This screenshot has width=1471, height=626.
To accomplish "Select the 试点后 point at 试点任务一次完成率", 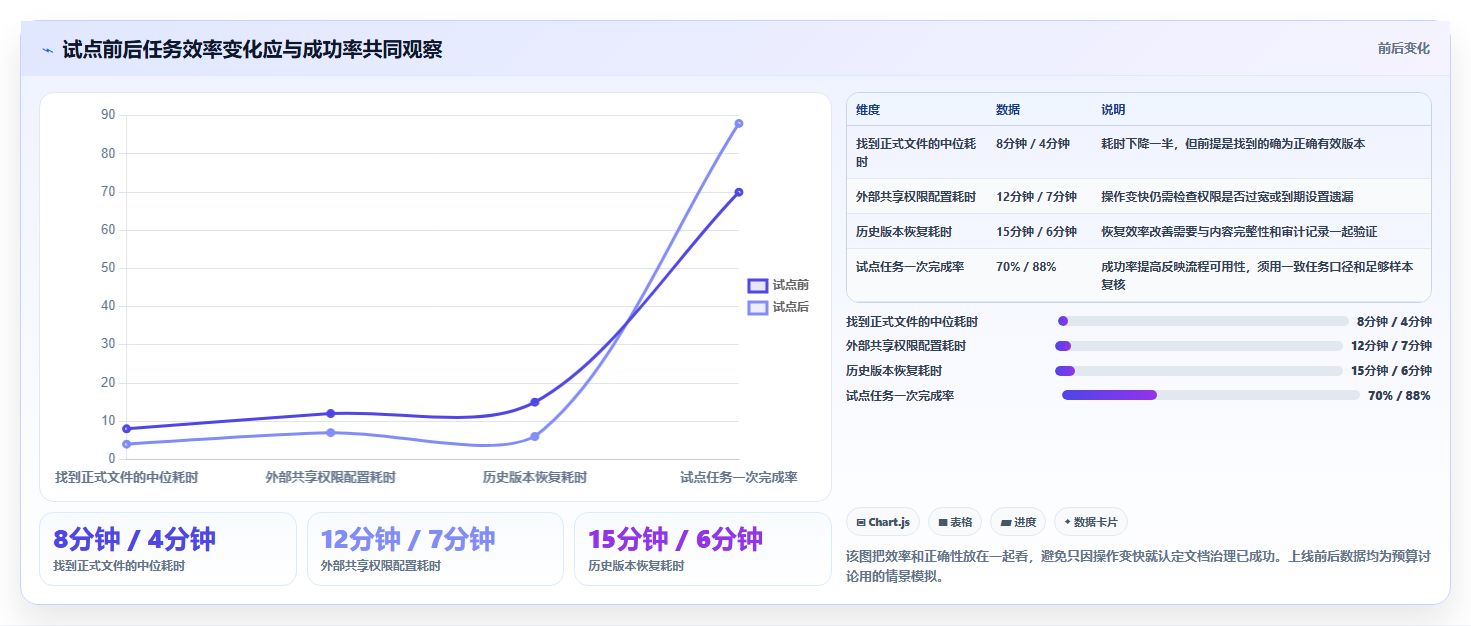I will coord(739,123).
